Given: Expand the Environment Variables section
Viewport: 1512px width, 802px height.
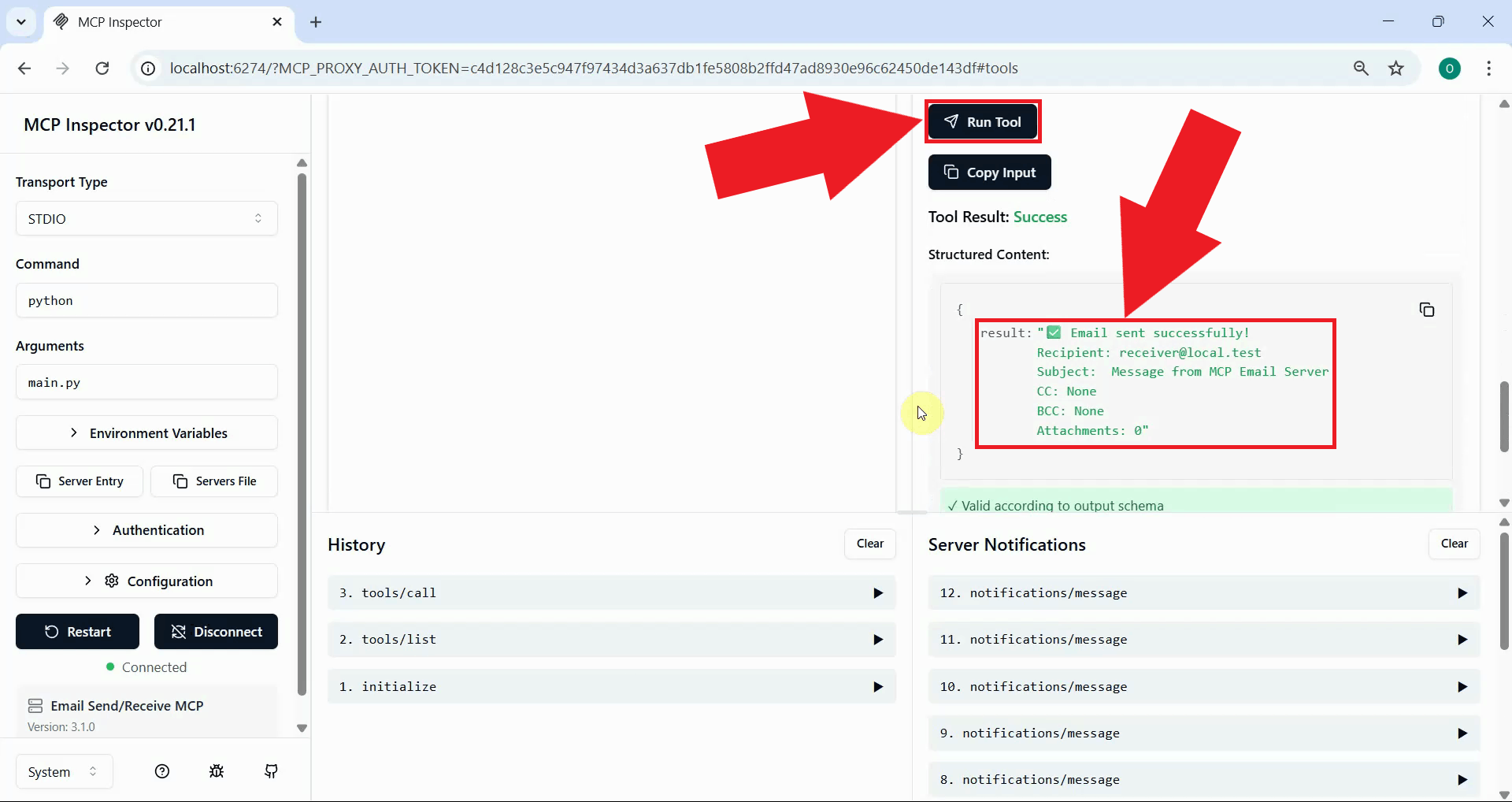Looking at the screenshot, I should pos(146,433).
